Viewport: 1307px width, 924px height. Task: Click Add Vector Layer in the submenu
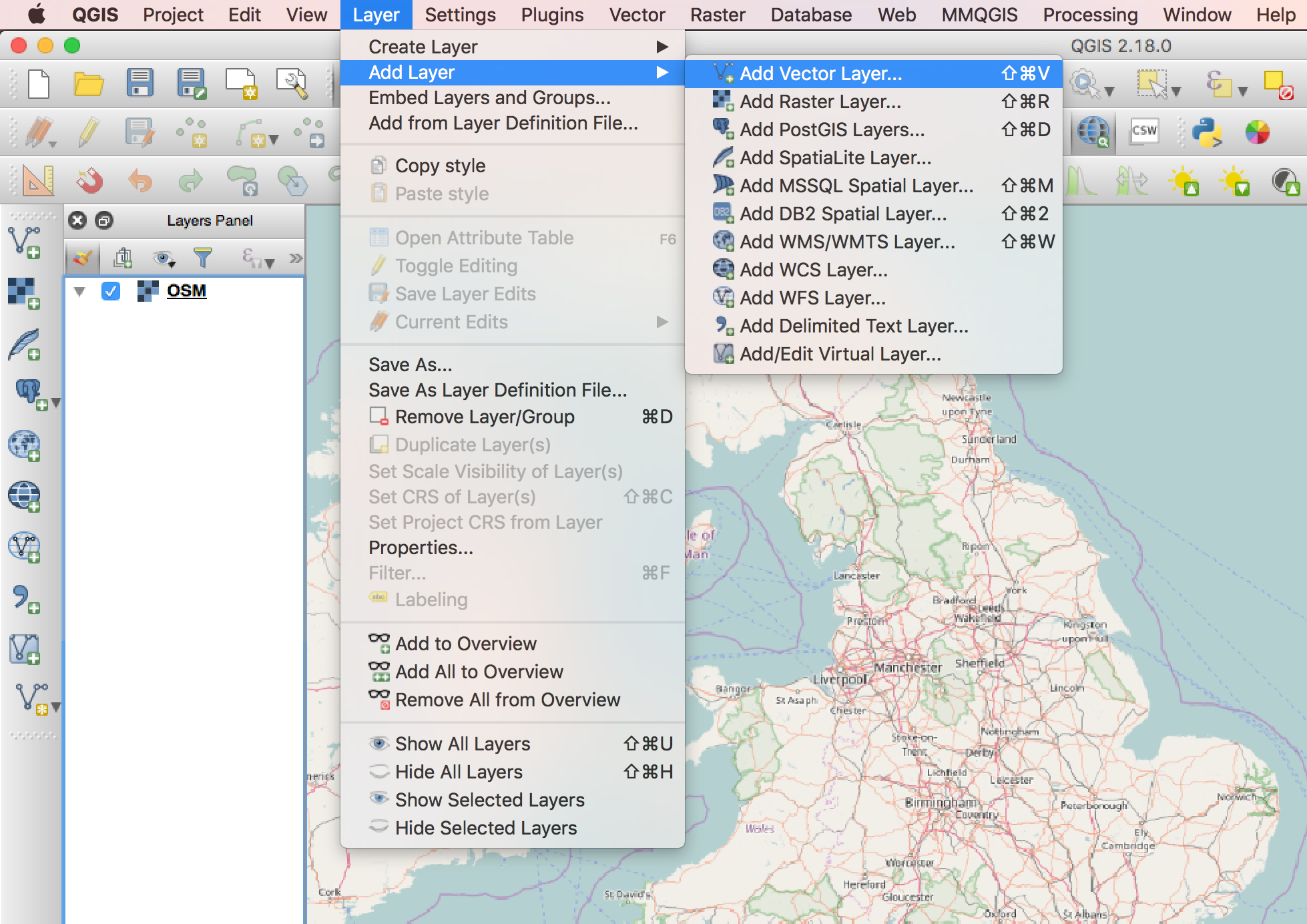822,74
